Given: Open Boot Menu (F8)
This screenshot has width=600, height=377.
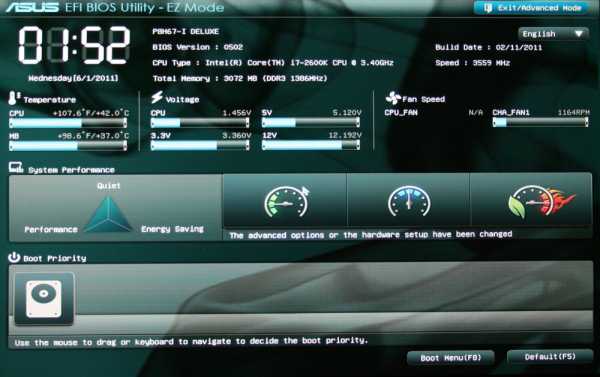Looking at the screenshot, I should pyautogui.click(x=450, y=358).
